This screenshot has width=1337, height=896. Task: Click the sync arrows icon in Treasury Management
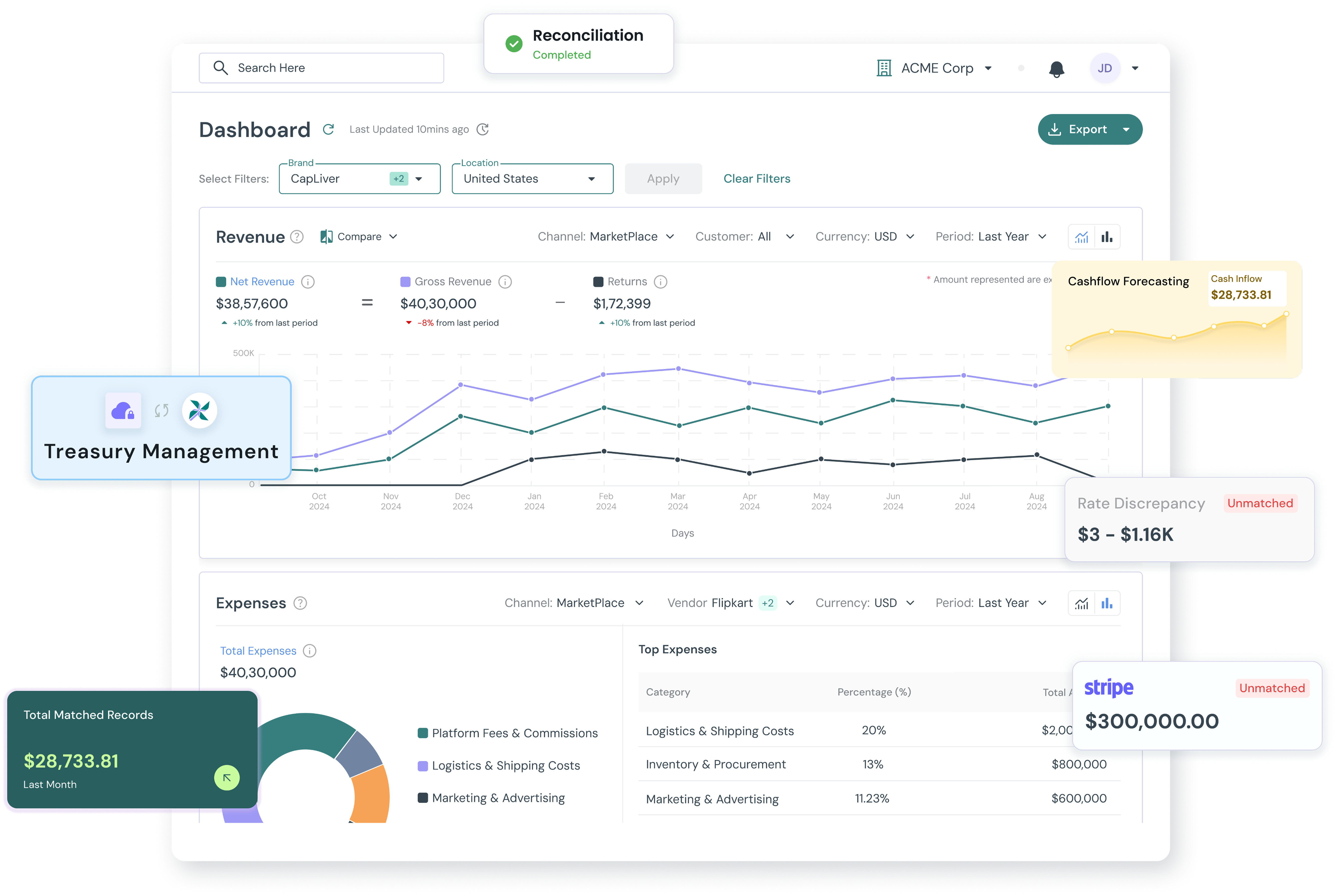(x=162, y=410)
